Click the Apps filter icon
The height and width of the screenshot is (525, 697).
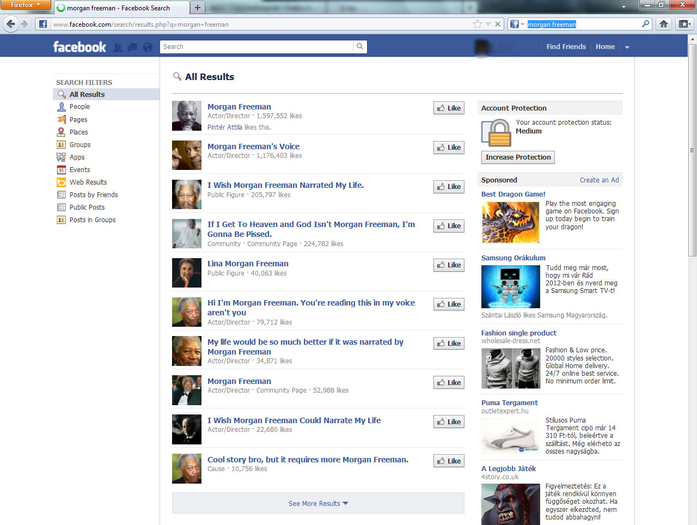(x=61, y=157)
